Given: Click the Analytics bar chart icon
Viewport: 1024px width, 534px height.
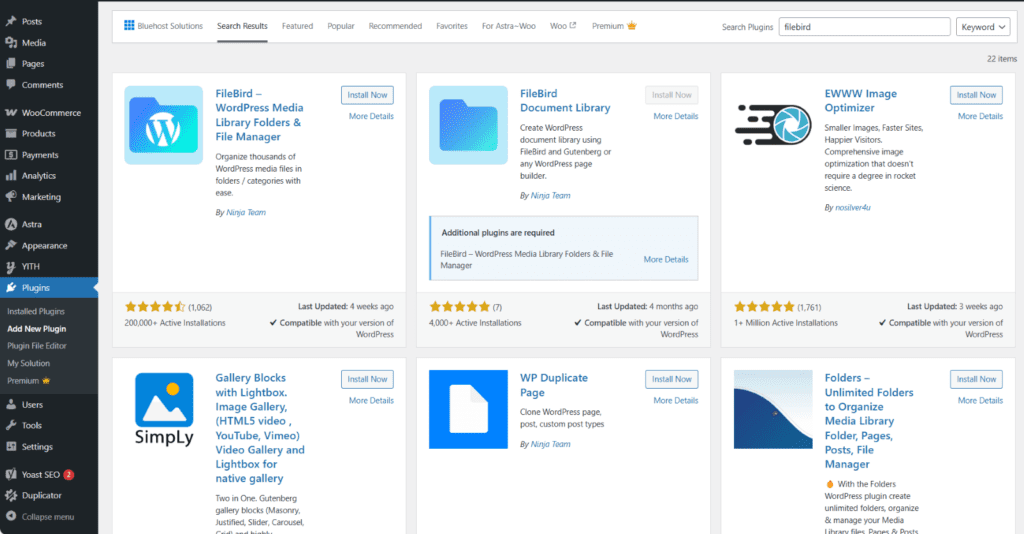Looking at the screenshot, I should [x=11, y=176].
